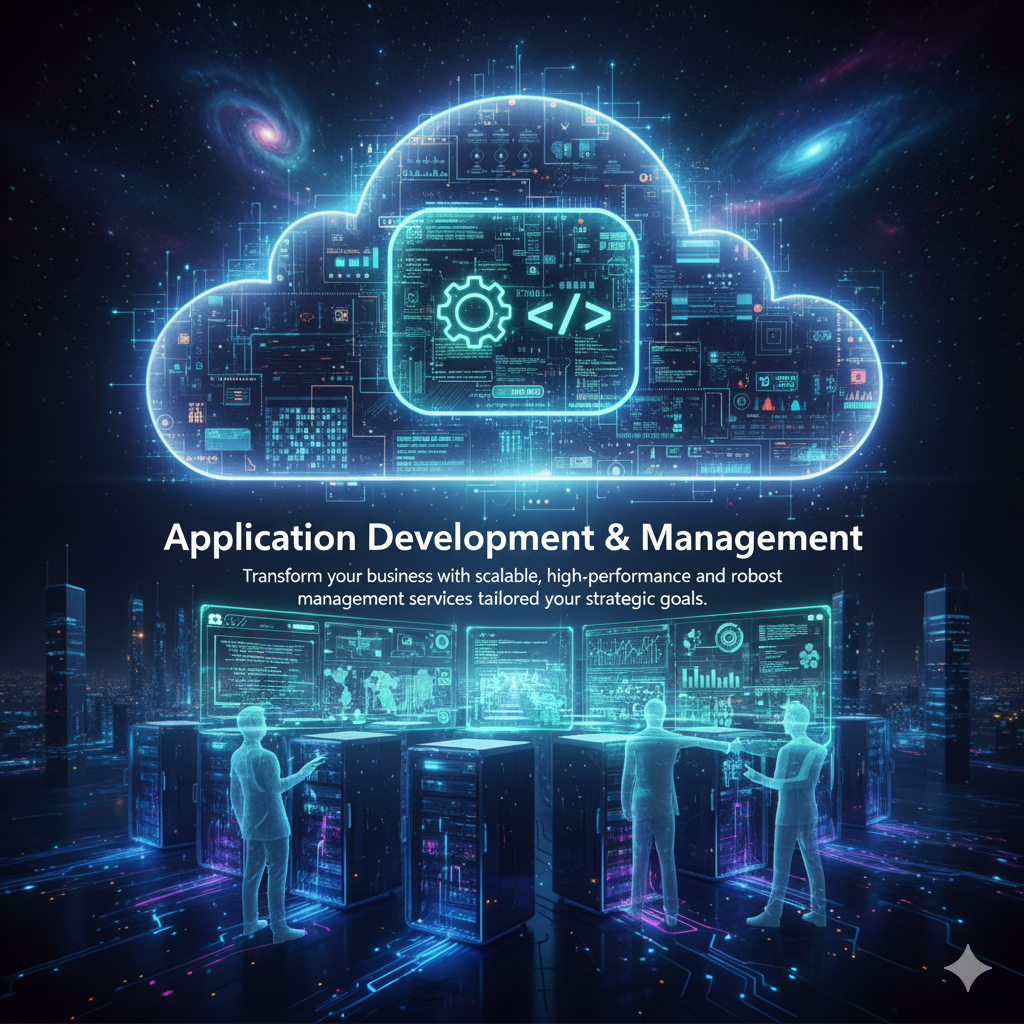Click the sparkle star icon in the corner
Viewport: 1024px width, 1024px height.
coord(968,968)
